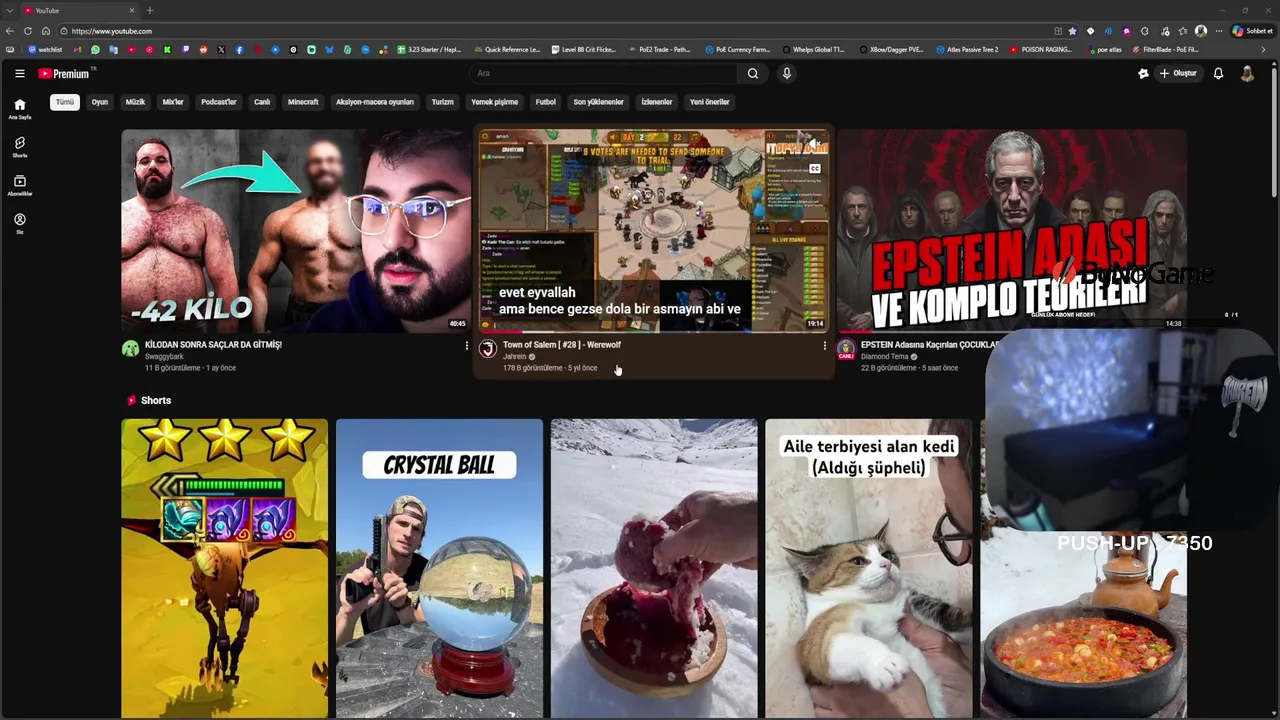Open the Siz (You) sidebar icon
The image size is (1280, 720).
pos(20,223)
